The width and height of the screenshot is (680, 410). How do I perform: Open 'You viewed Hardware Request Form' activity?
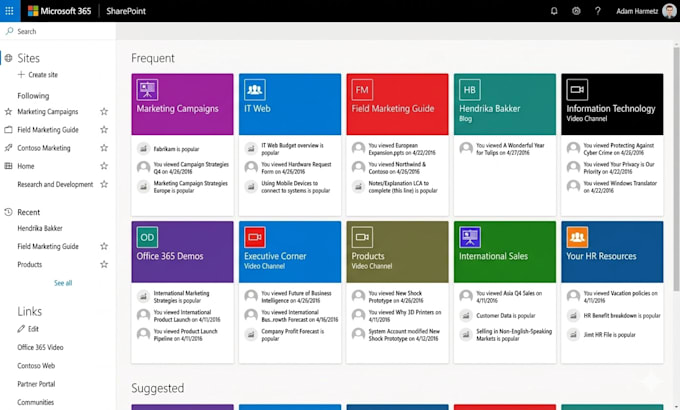[296, 167]
